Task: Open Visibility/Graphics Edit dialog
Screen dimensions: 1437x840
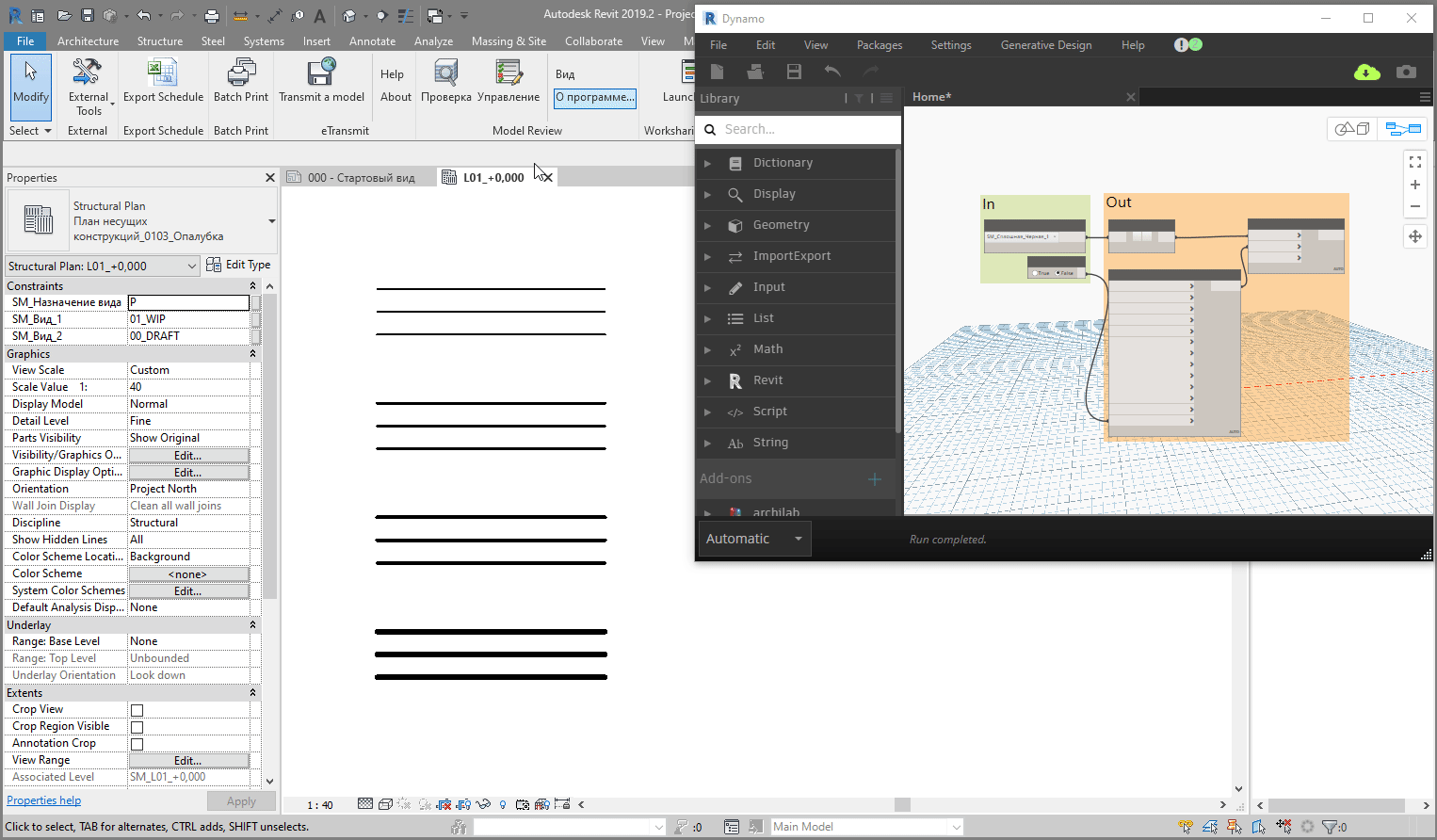Action: 187,454
